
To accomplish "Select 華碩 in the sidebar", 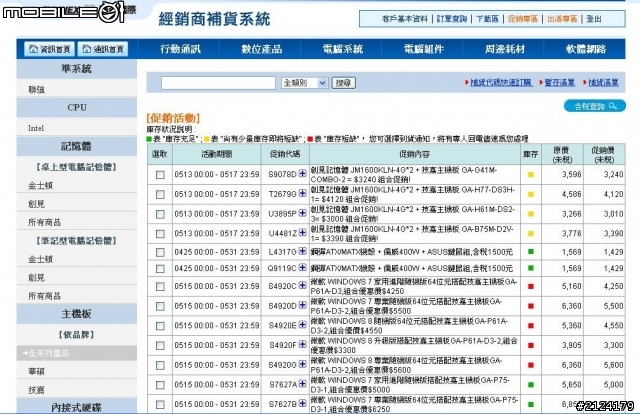I will pyautogui.click(x=36, y=372).
